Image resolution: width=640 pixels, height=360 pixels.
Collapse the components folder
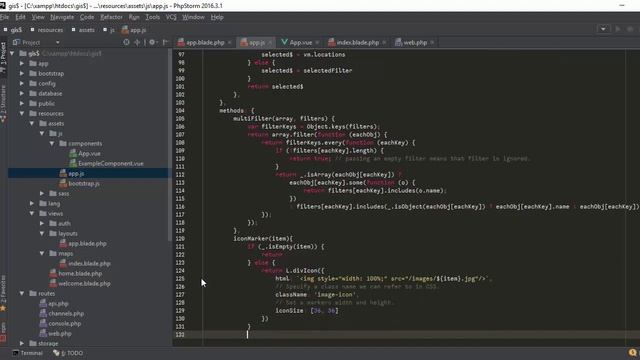[x=52, y=143]
